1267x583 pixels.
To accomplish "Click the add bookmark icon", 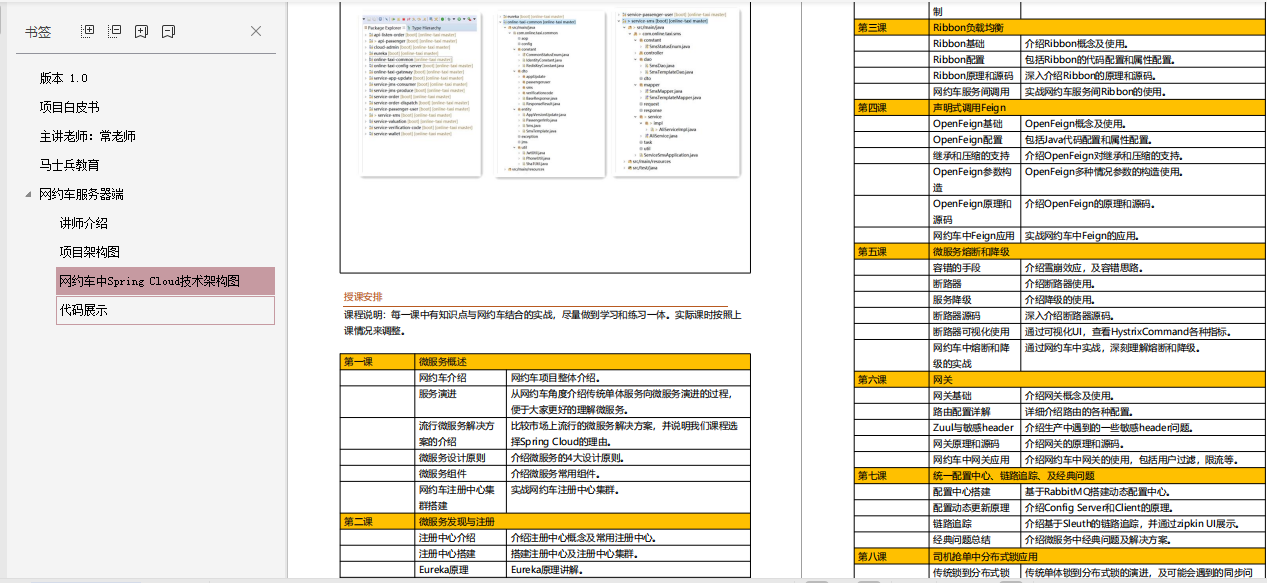I will click(x=141, y=32).
